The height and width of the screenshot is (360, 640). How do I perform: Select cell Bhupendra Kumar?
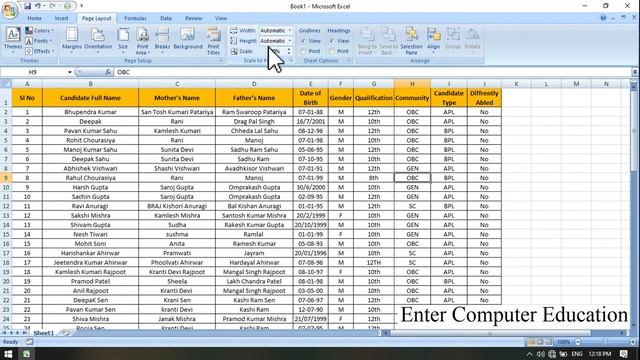point(90,112)
